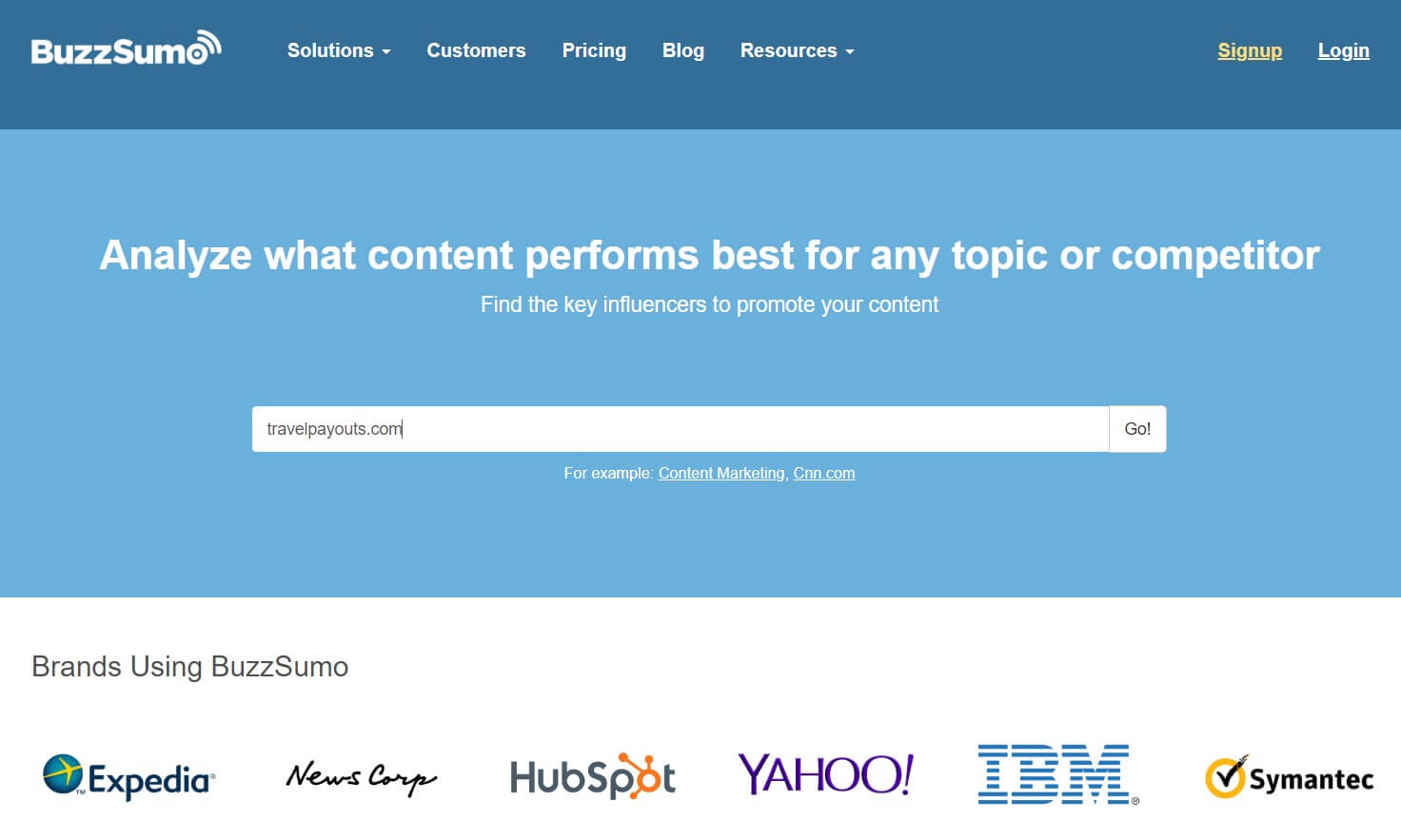
Task: Expand the Solutions dropdown menu
Action: tap(338, 50)
